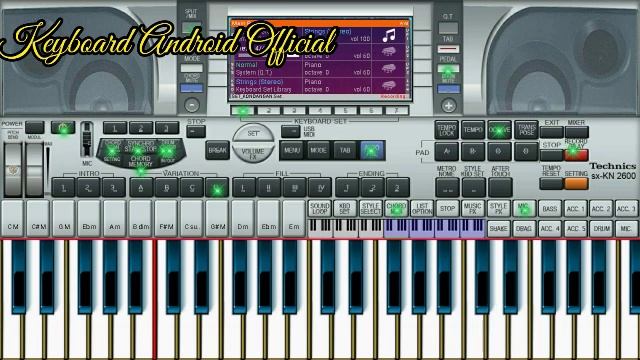Toggle the OCTAVE button
The width and height of the screenshot is (640, 360).
click(x=499, y=130)
